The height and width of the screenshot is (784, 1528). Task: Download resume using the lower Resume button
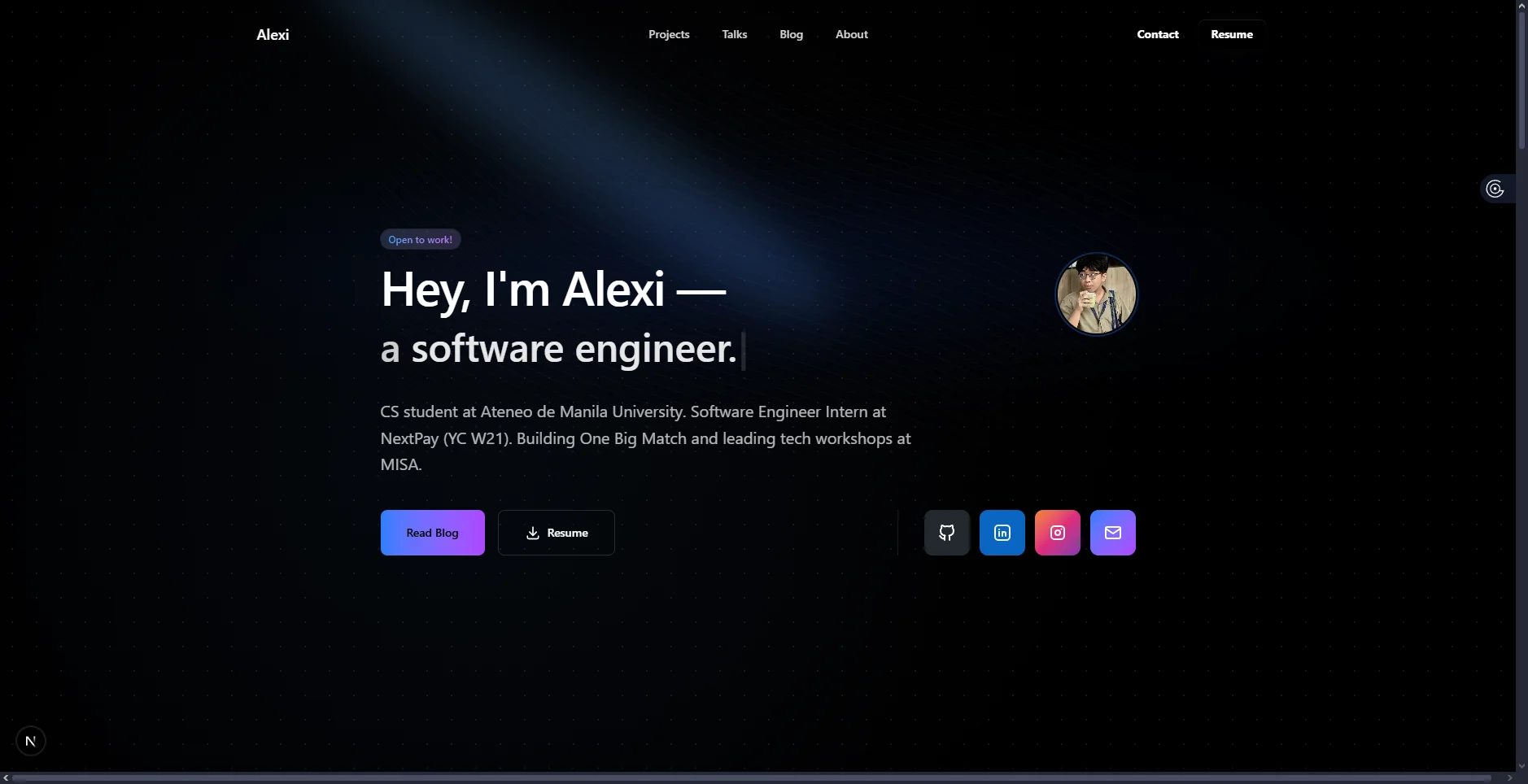point(557,533)
